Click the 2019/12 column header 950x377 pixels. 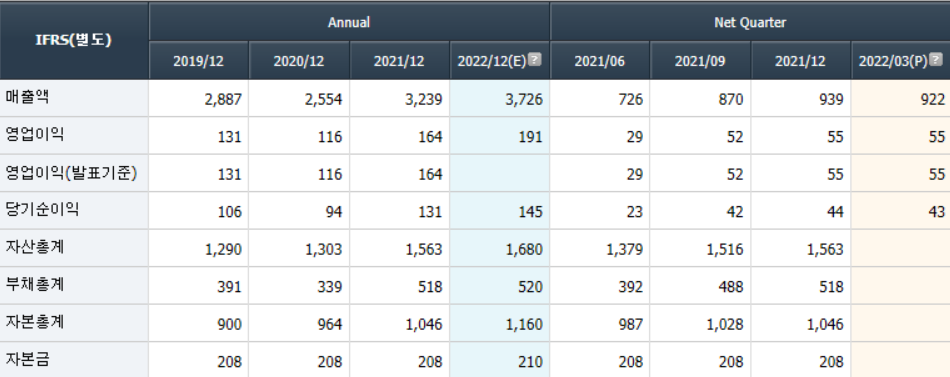coord(198,61)
